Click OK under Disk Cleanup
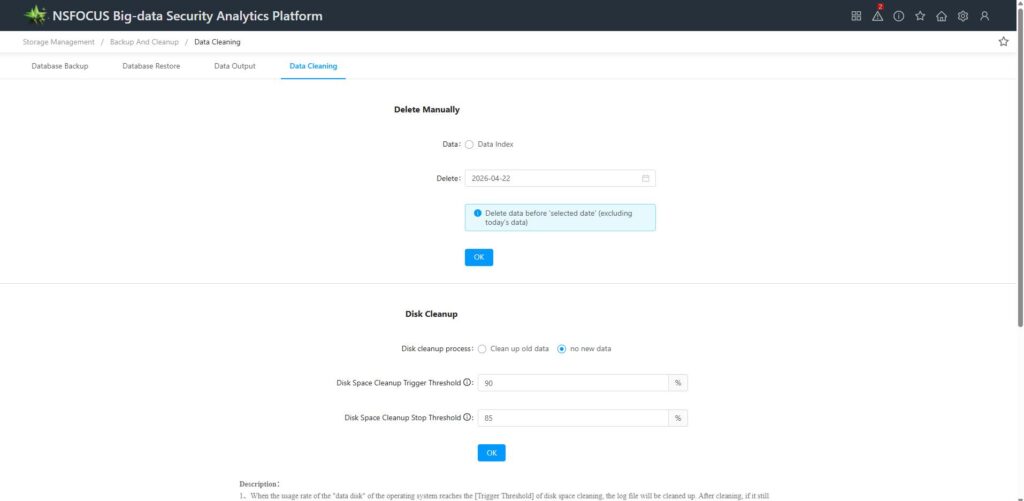The image size is (1024, 501). coord(491,453)
